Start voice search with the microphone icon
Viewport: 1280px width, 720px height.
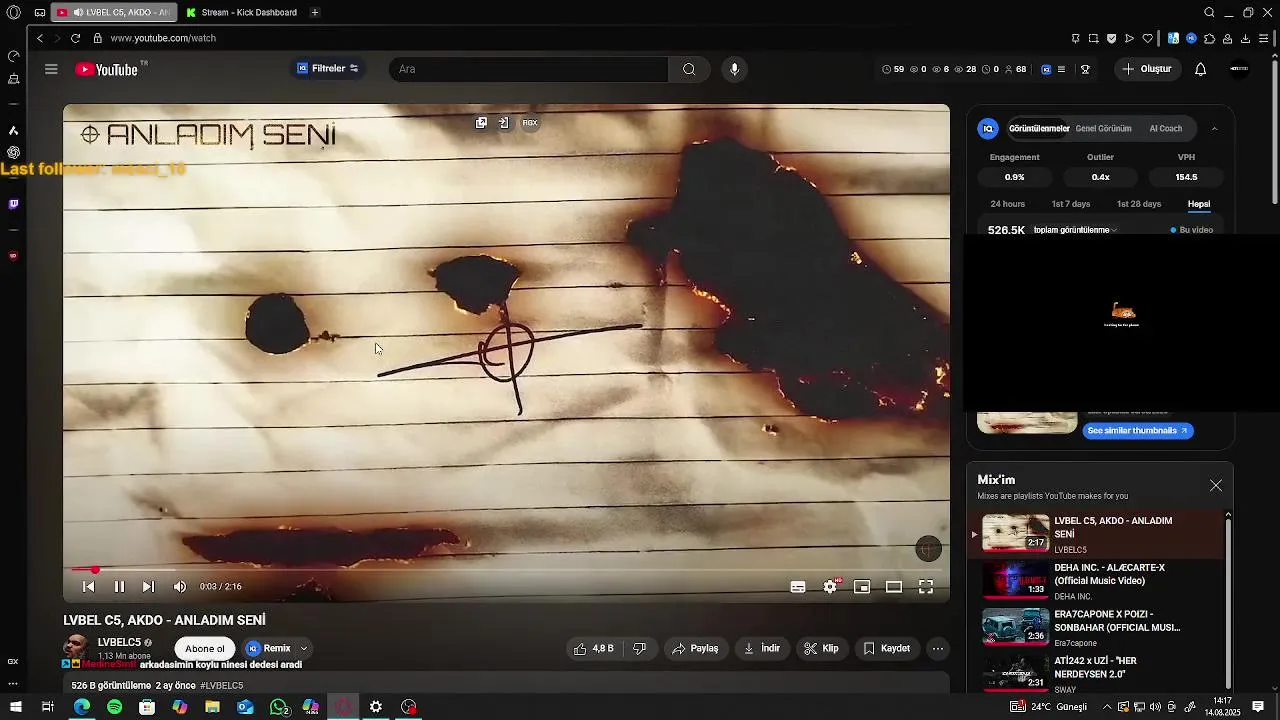735,69
